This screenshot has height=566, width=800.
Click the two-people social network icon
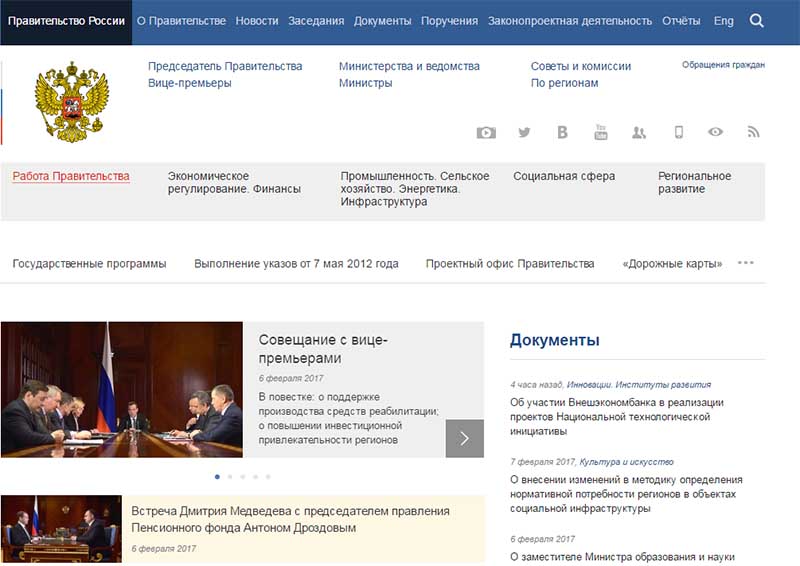point(639,133)
